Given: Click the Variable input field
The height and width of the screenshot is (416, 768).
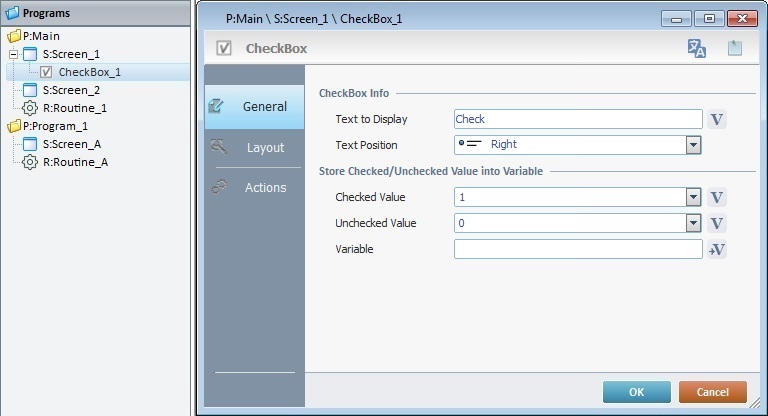Looking at the screenshot, I should 577,249.
